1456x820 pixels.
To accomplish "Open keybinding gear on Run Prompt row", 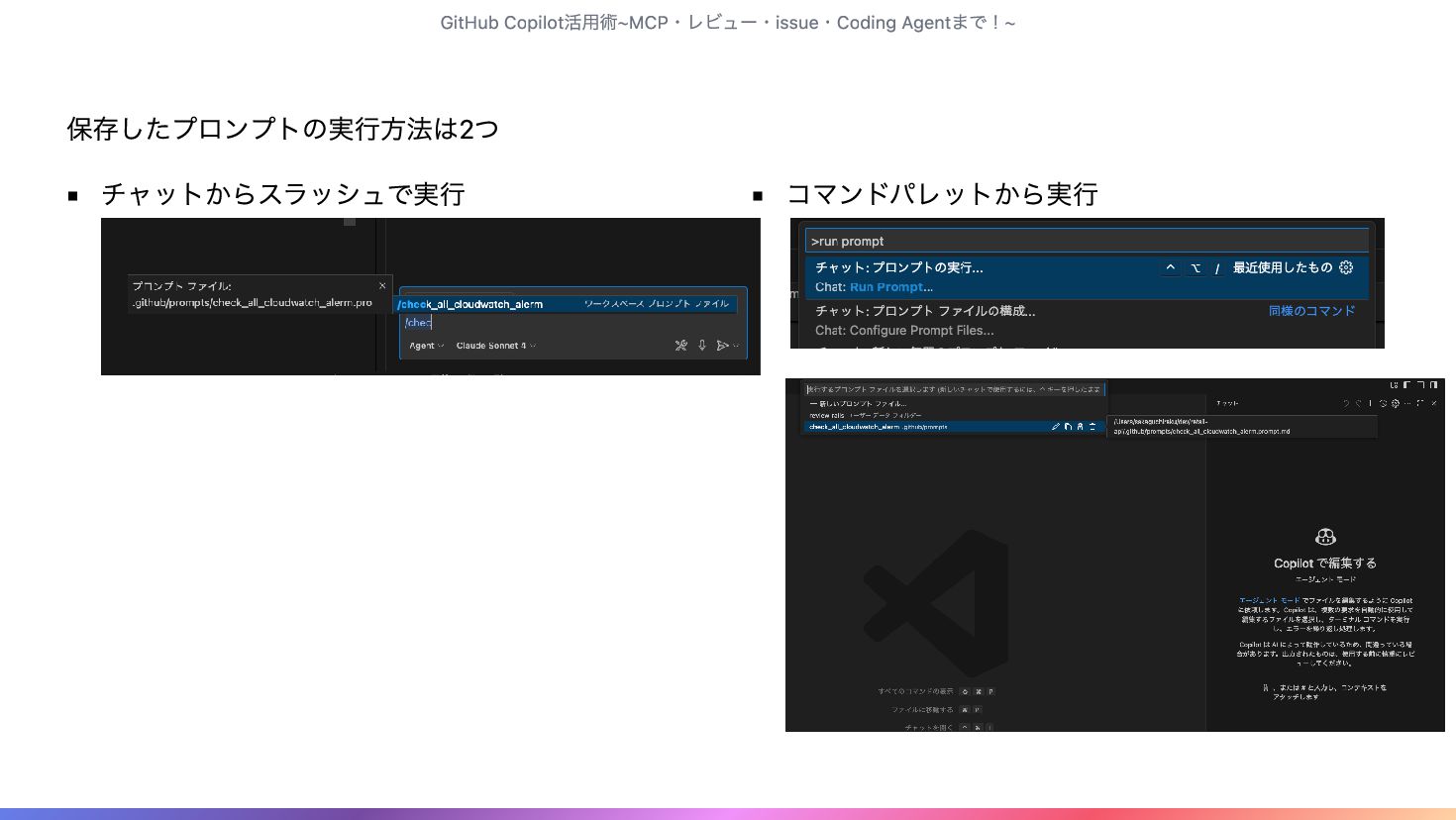I will click(x=1346, y=267).
